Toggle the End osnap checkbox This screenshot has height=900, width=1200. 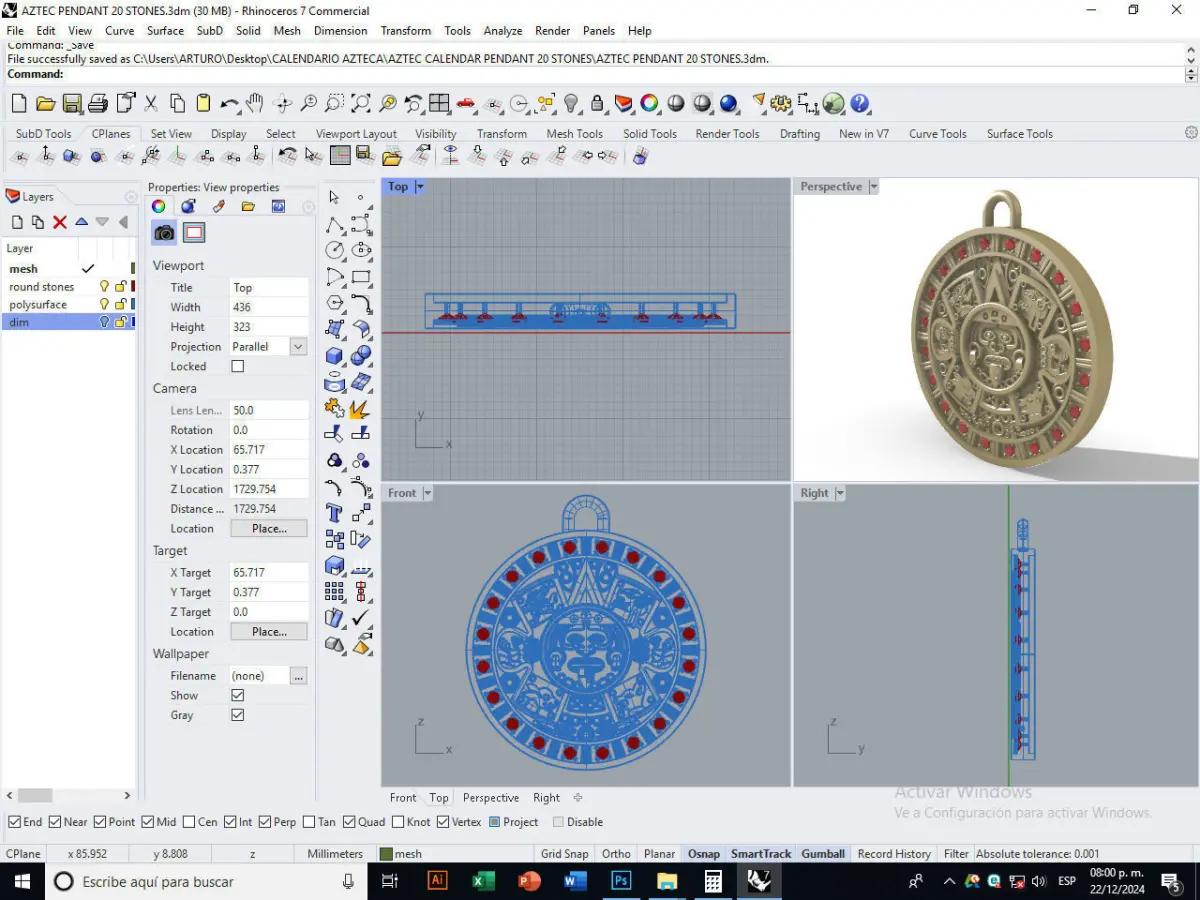(14, 822)
